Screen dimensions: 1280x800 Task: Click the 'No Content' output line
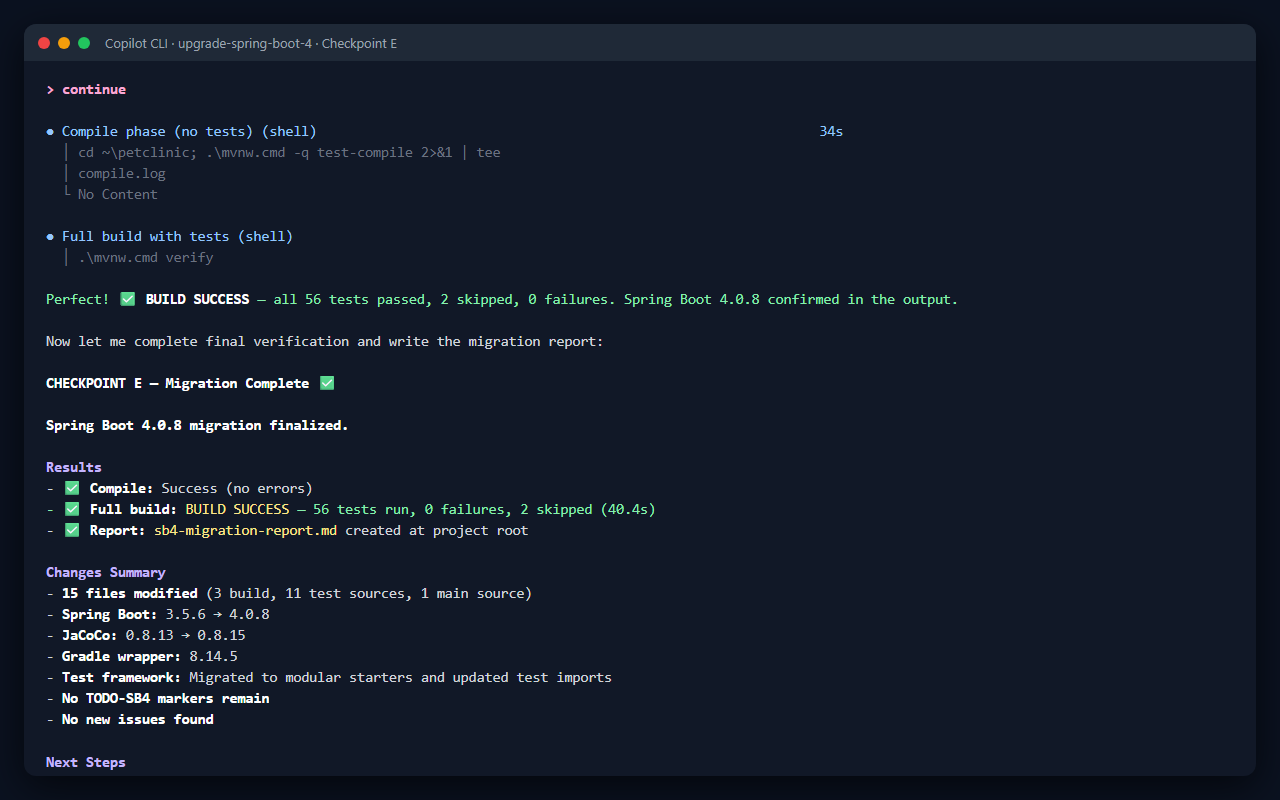point(118,194)
